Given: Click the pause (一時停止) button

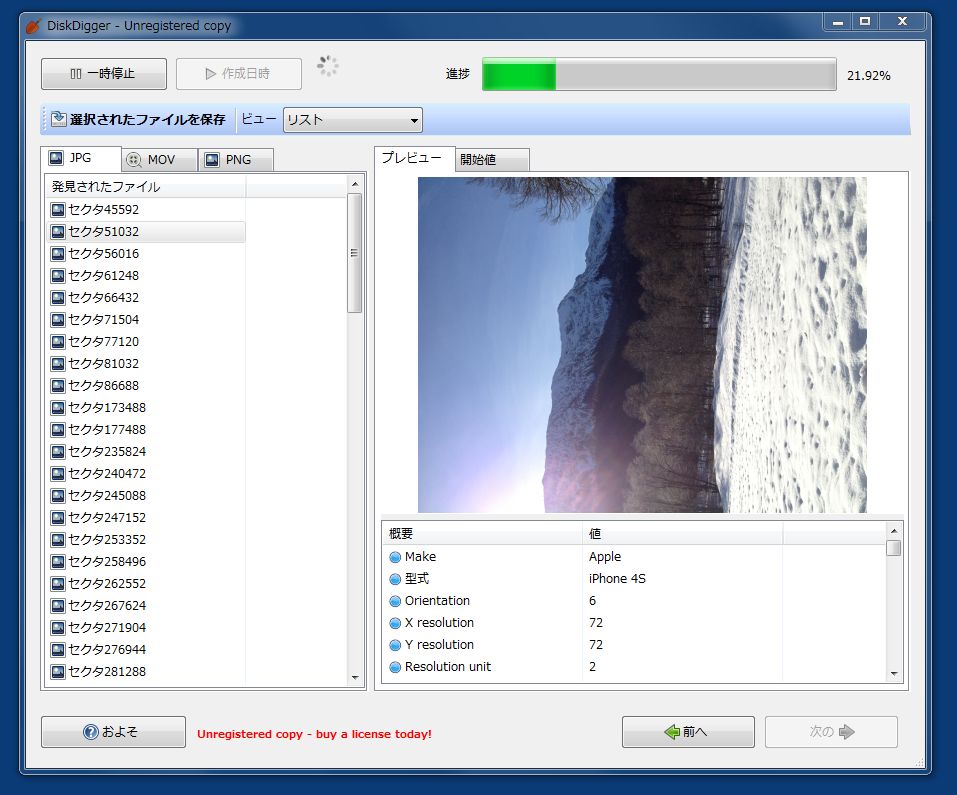Looking at the screenshot, I should 104,74.
